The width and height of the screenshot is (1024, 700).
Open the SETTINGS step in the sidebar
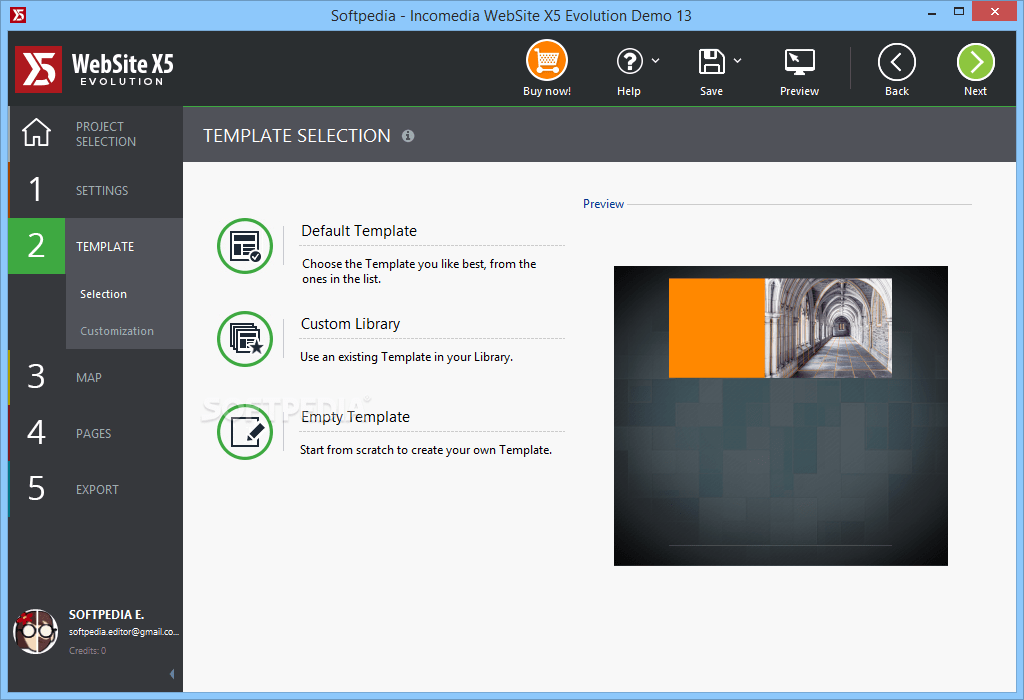(x=103, y=190)
